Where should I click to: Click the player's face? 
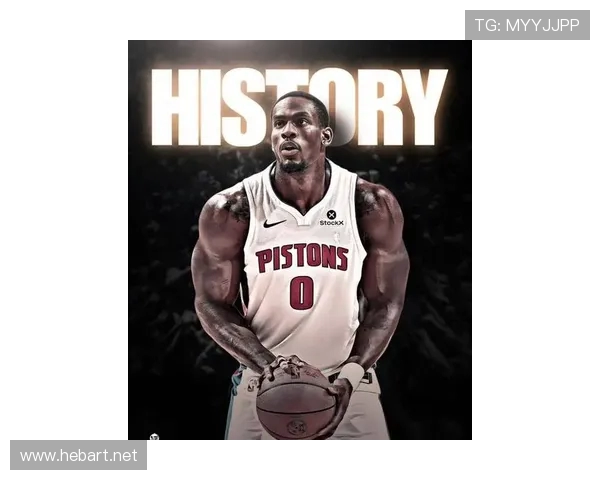click(x=297, y=135)
